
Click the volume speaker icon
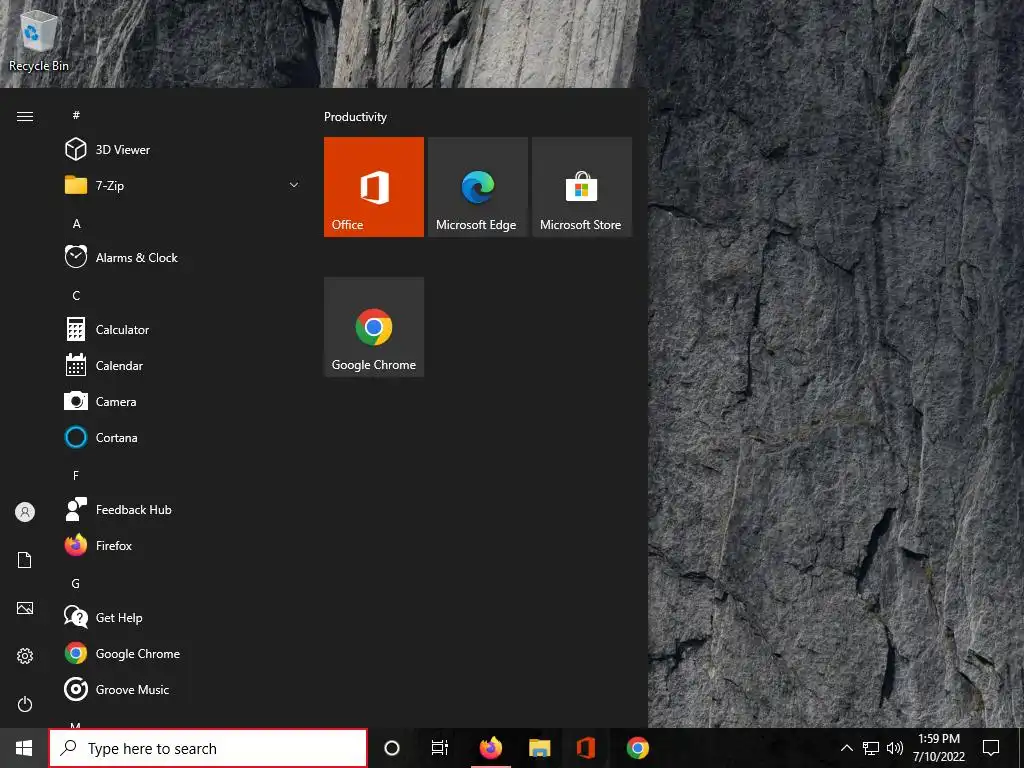click(895, 748)
